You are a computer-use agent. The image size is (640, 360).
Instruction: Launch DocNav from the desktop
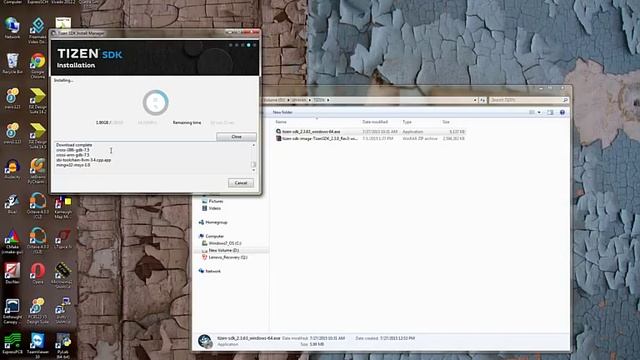tap(12, 273)
